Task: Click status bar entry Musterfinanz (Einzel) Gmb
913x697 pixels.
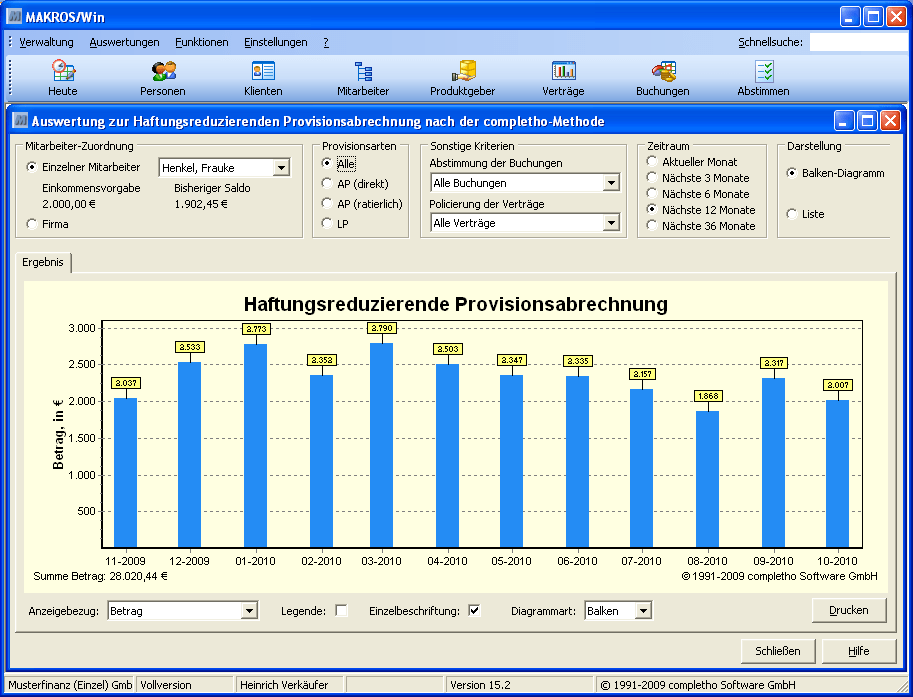Action: click(70, 685)
